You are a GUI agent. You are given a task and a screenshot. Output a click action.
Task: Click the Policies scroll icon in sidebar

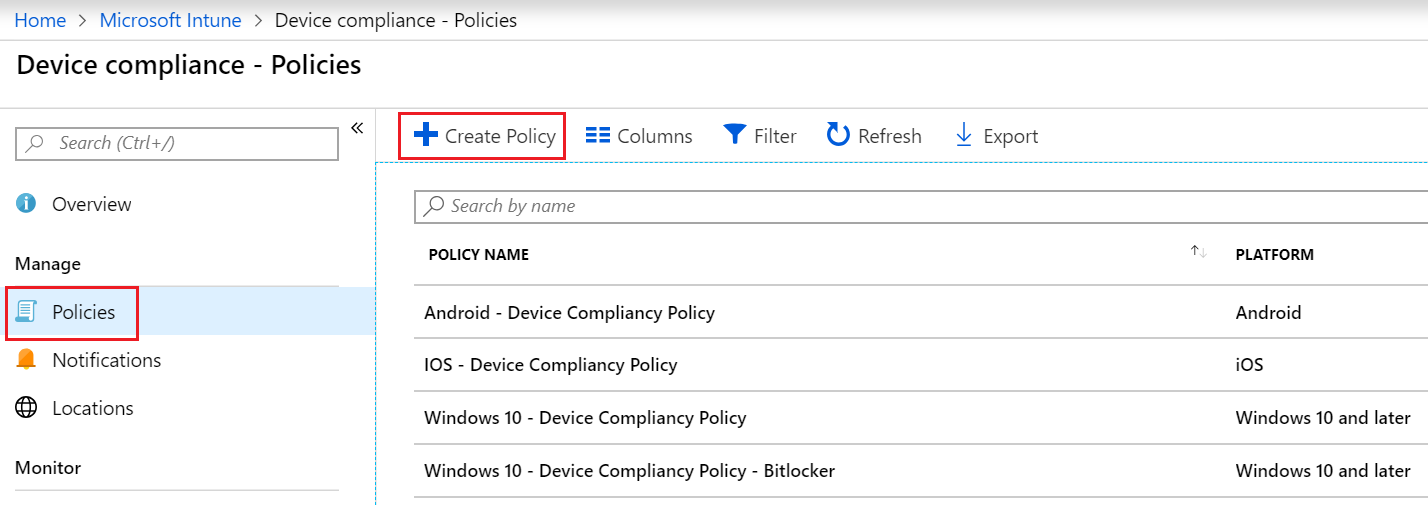pos(27,312)
